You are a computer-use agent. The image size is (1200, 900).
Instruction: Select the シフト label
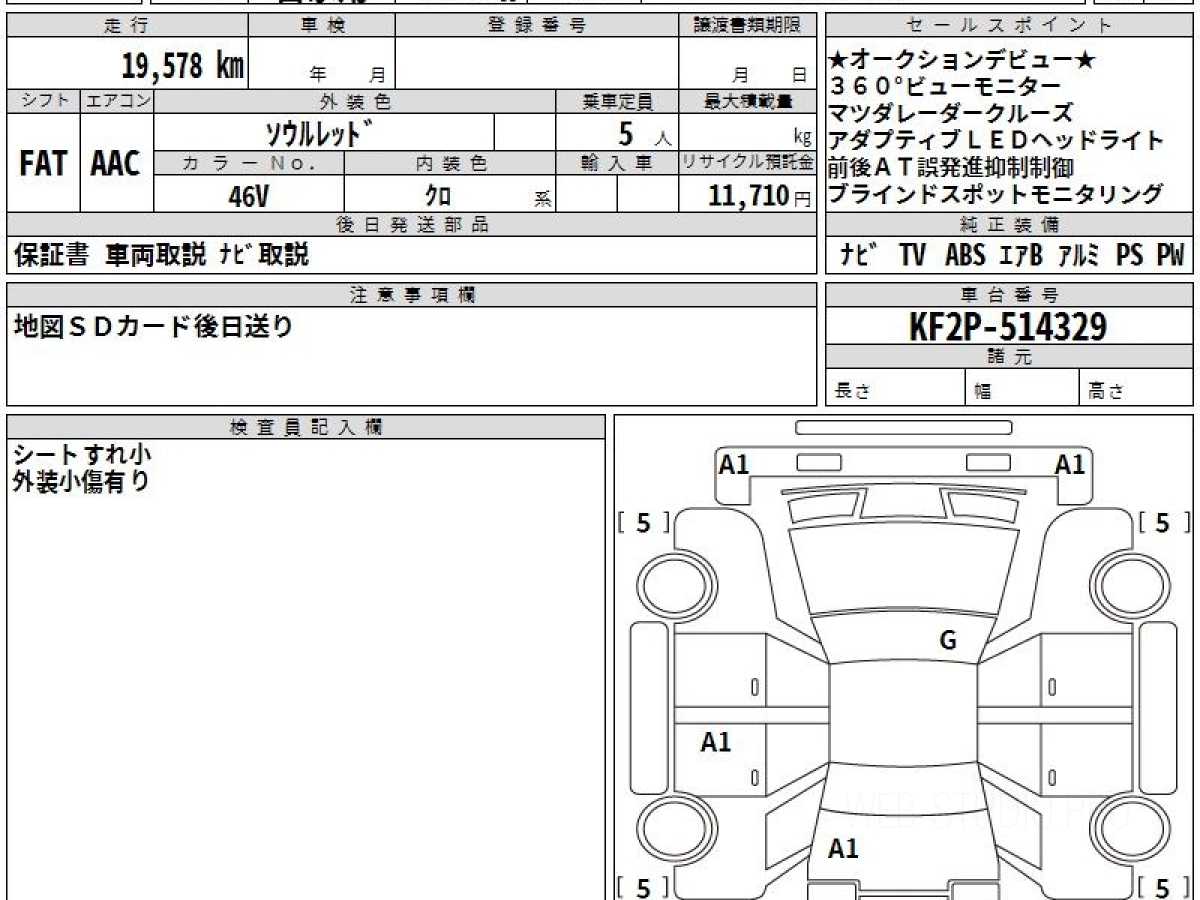(43, 101)
